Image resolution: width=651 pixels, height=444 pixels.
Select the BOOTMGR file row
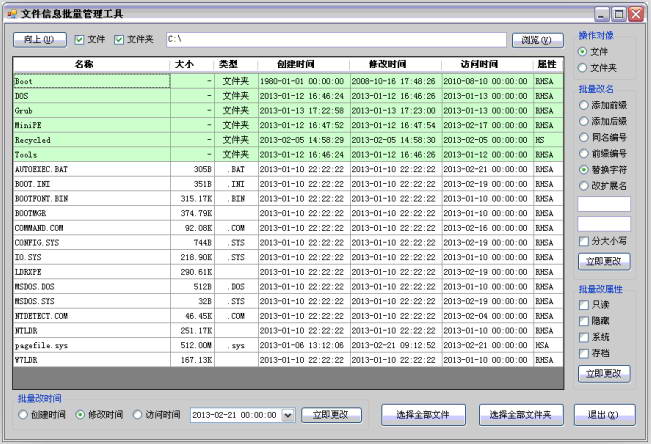coord(288,213)
